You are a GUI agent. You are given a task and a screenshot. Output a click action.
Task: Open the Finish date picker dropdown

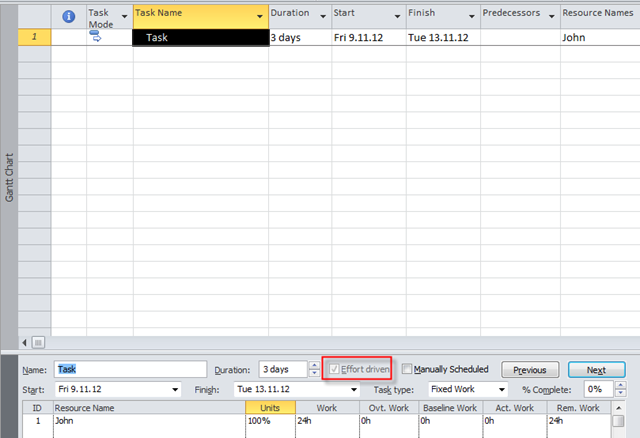coord(354,389)
